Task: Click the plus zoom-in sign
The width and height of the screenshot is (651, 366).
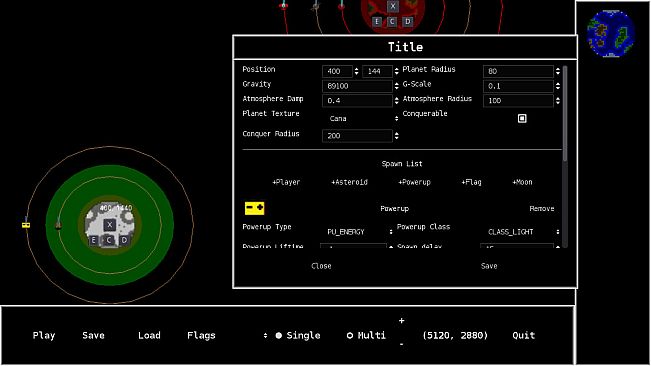Action: pyautogui.click(x=401, y=320)
